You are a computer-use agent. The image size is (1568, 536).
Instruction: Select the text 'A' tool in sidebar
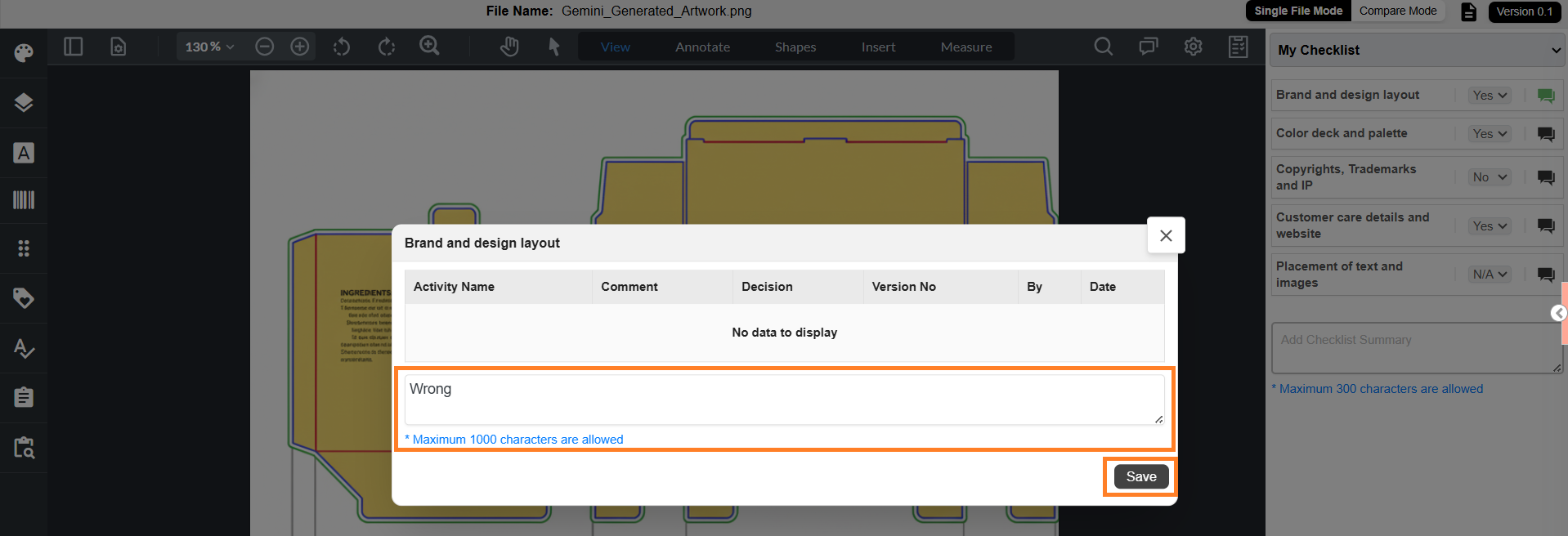point(24,153)
